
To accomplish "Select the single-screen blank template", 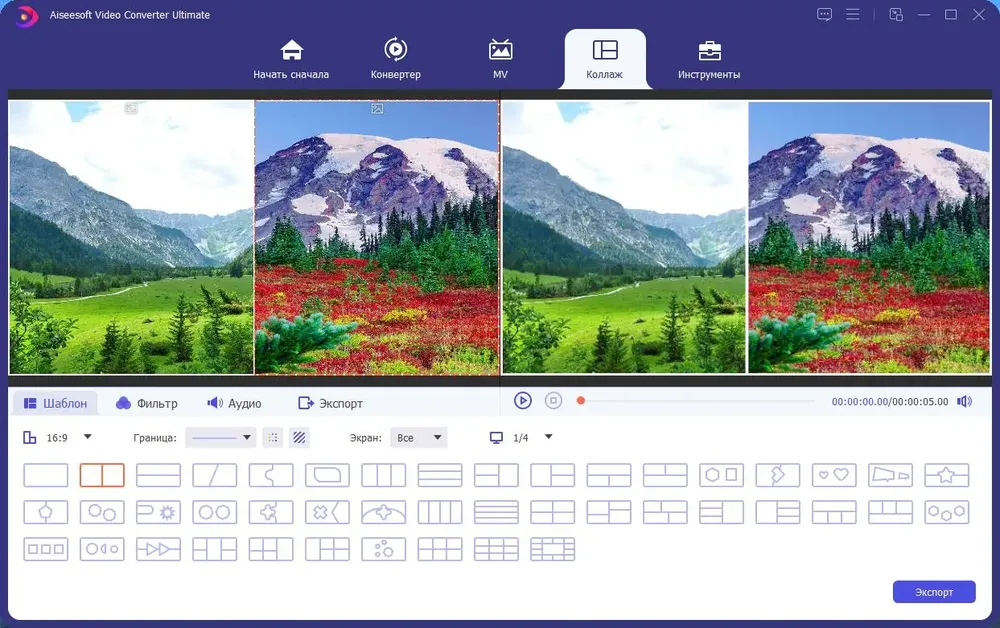I will coord(46,475).
